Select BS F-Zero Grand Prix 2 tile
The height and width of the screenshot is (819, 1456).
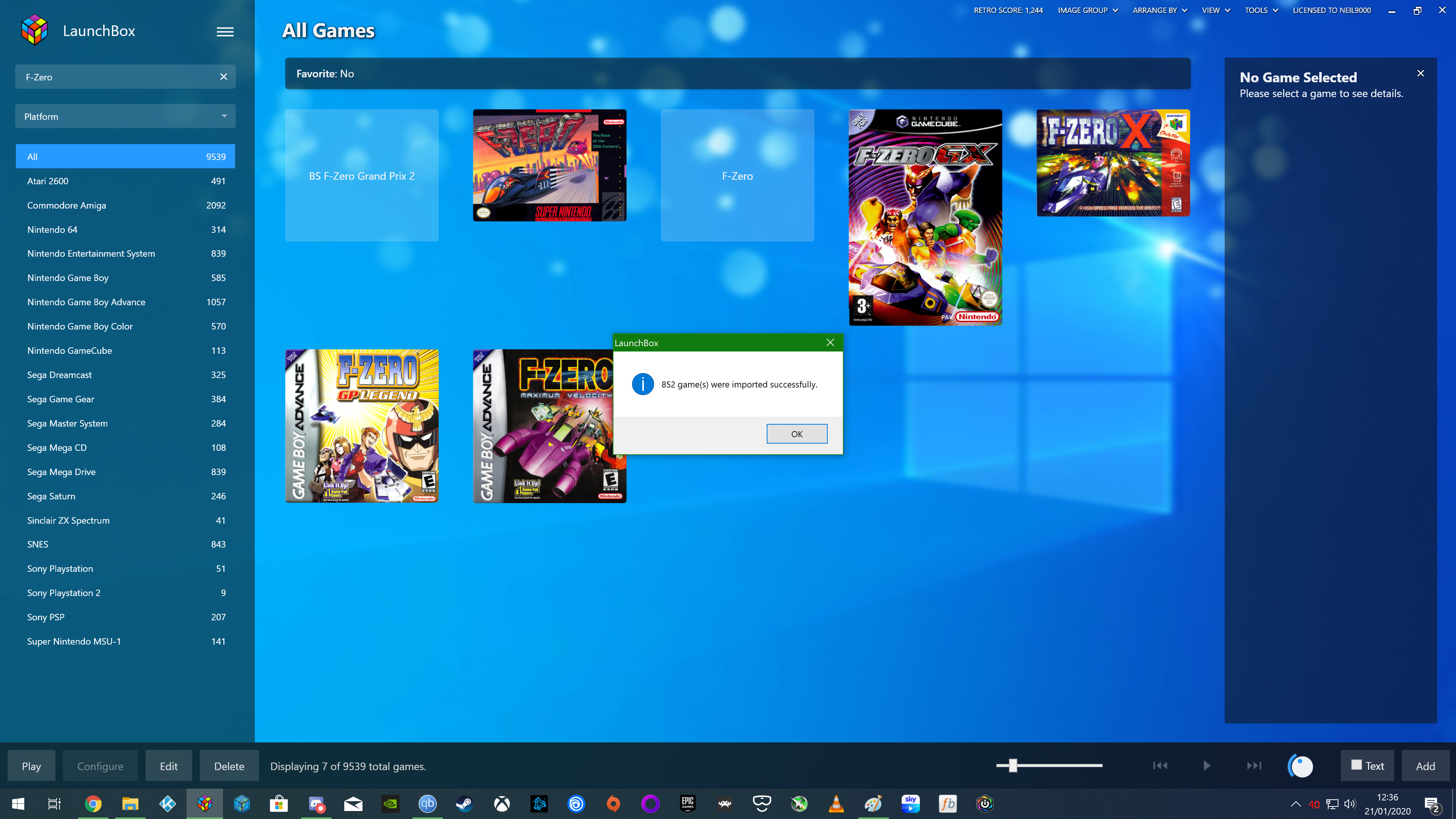(362, 175)
